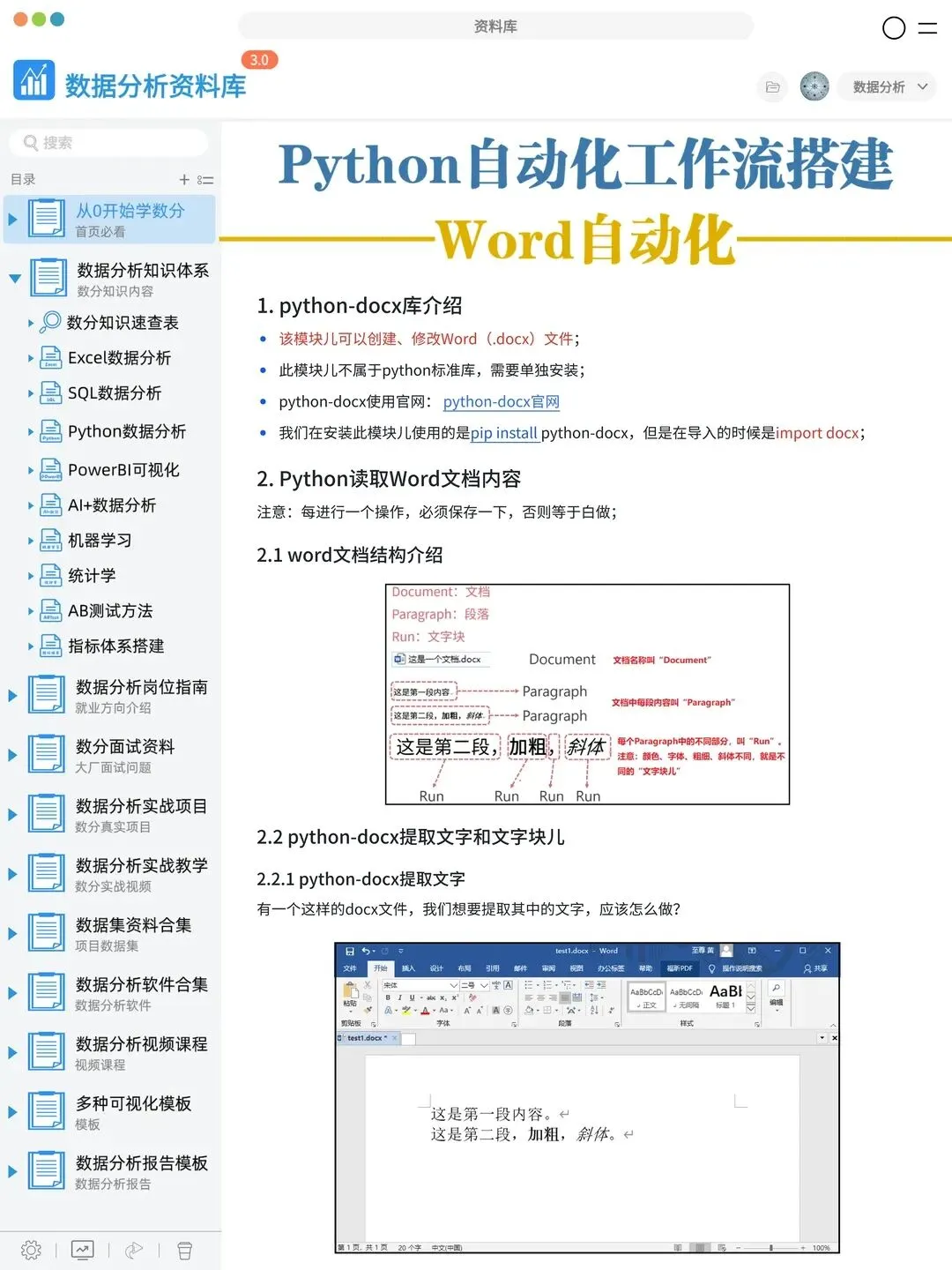Expand the Excel数据分析 tree arrow

(31, 358)
